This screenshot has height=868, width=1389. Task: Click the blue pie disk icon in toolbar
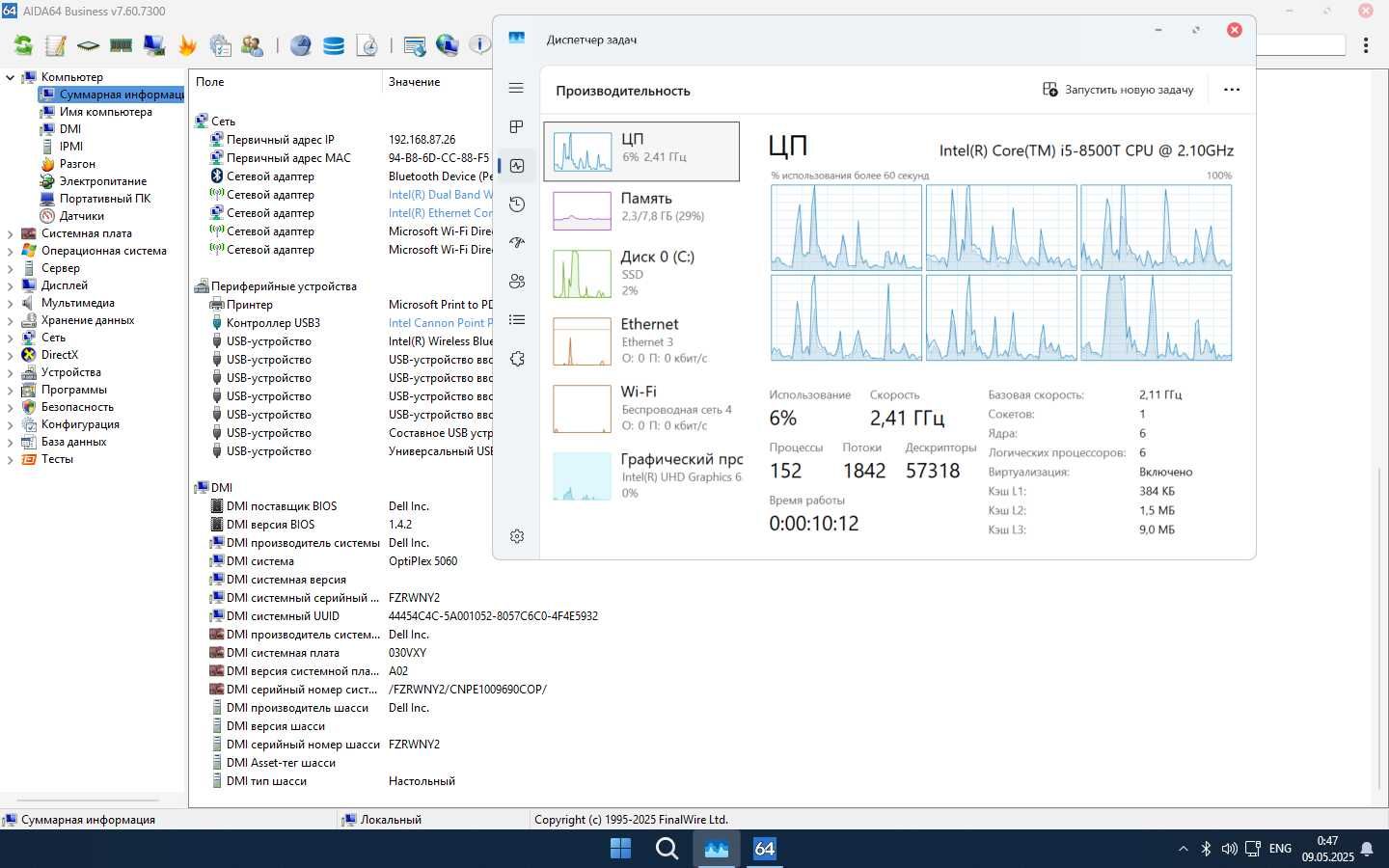(x=301, y=45)
